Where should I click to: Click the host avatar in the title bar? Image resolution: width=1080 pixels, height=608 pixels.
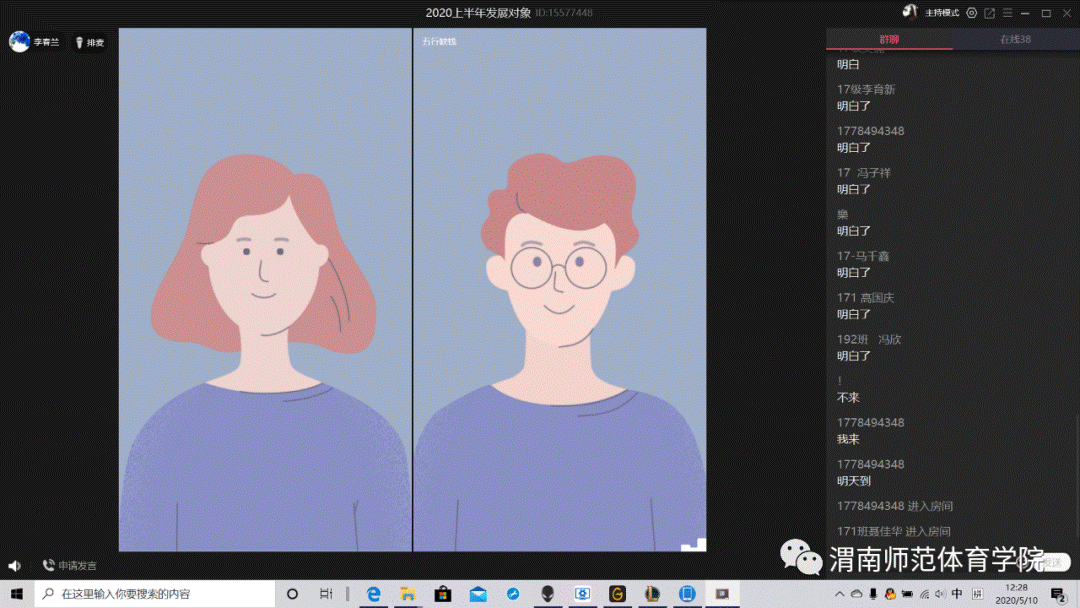910,12
